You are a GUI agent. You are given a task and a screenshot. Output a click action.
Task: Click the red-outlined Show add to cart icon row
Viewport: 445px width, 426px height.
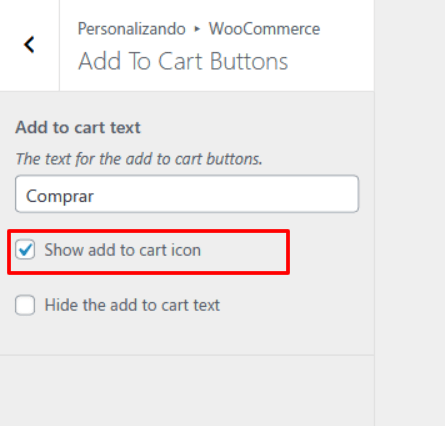148,252
